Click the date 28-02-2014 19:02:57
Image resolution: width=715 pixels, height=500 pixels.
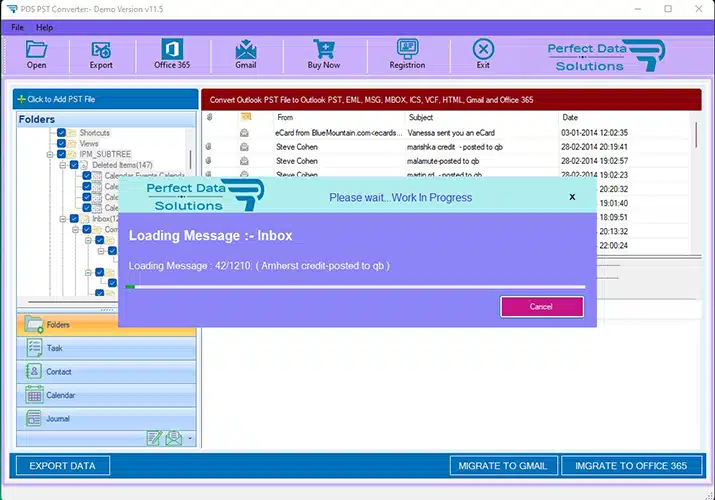(x=595, y=161)
